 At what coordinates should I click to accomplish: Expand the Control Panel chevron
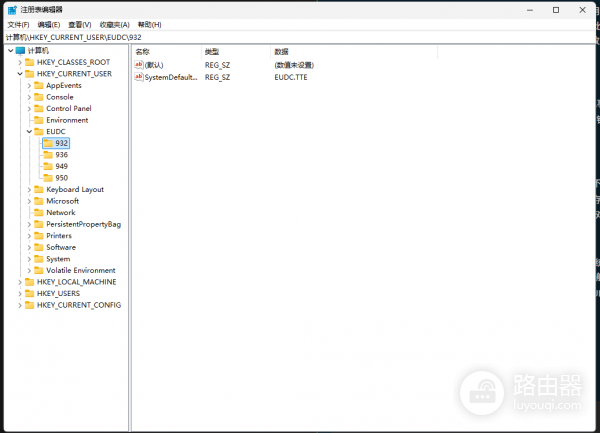click(29, 109)
